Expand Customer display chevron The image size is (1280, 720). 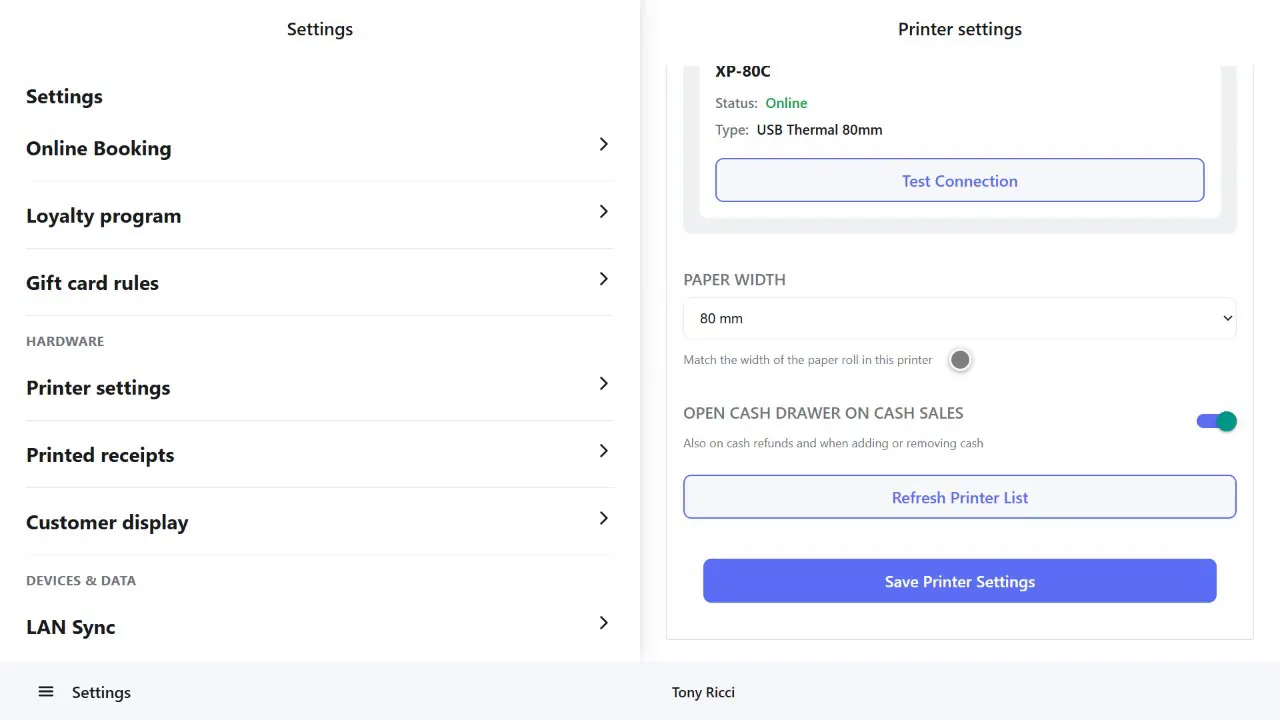click(x=603, y=517)
